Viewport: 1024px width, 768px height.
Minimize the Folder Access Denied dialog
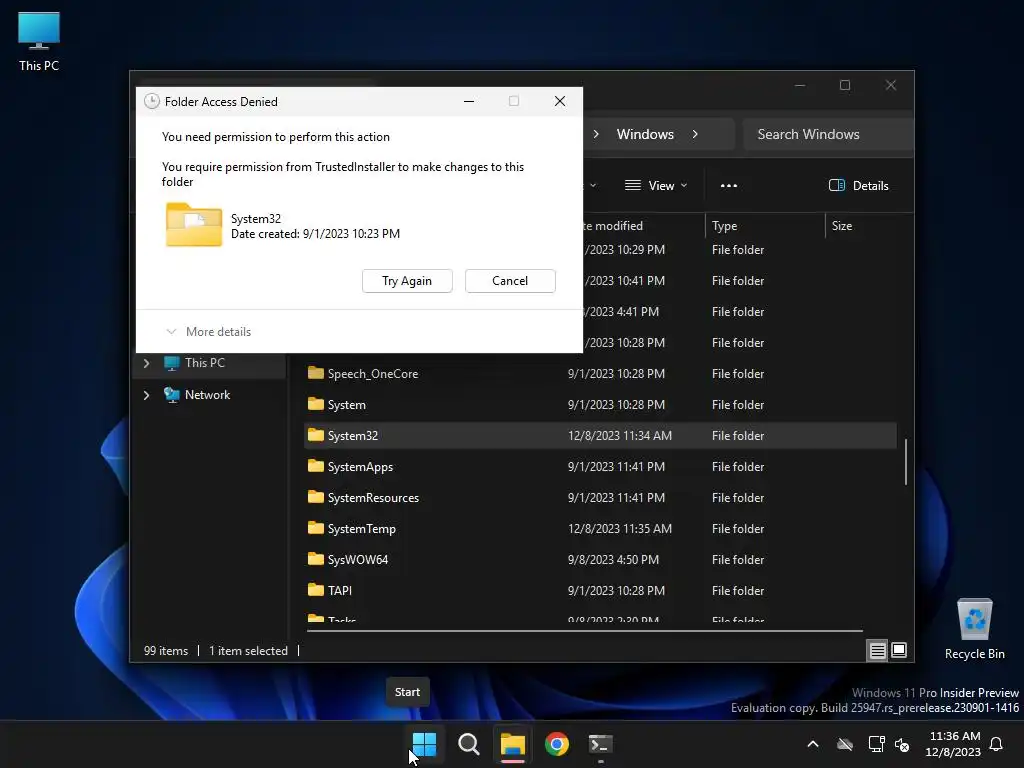click(x=469, y=101)
